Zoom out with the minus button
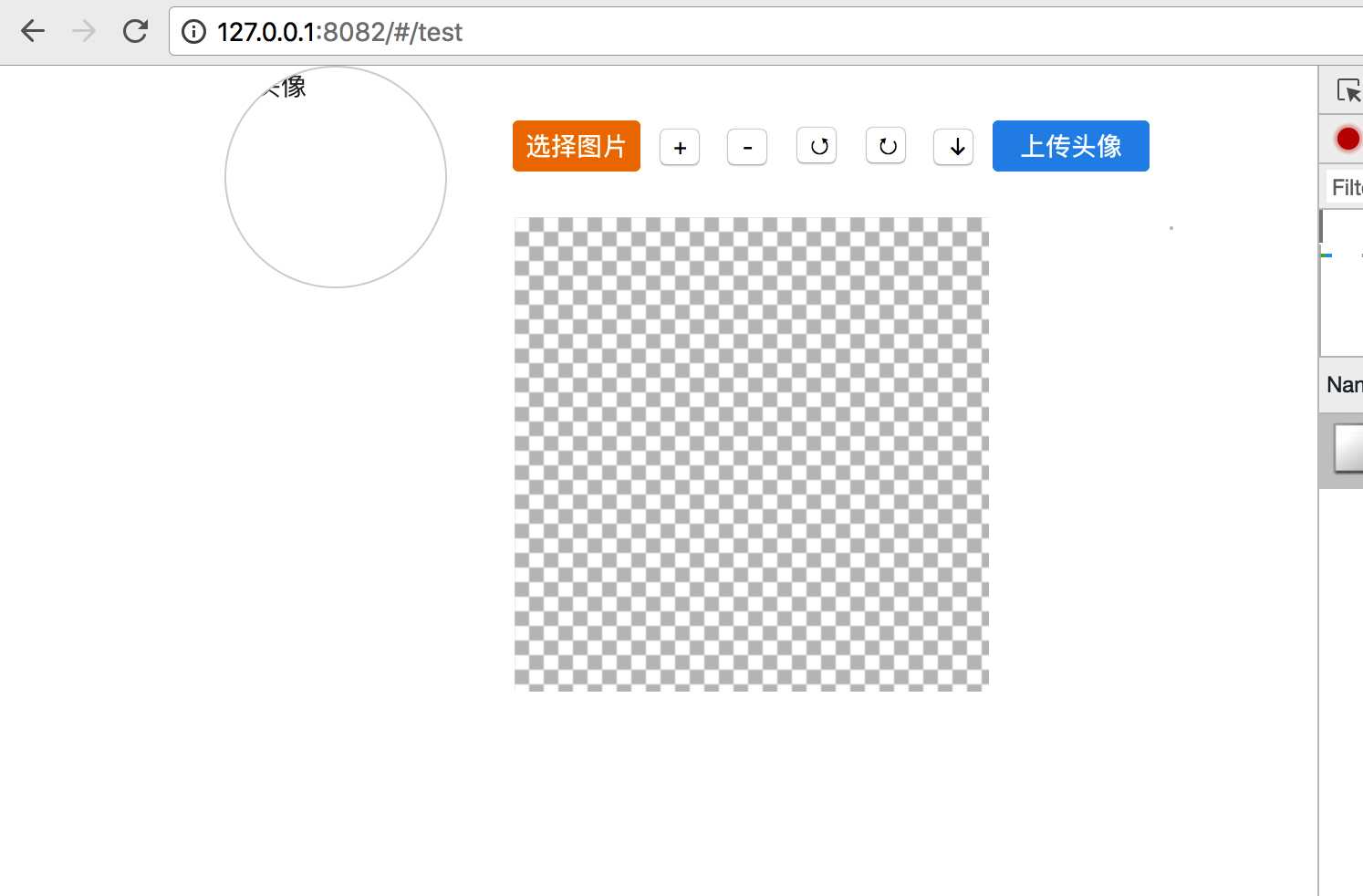The image size is (1363, 896). 747,147
